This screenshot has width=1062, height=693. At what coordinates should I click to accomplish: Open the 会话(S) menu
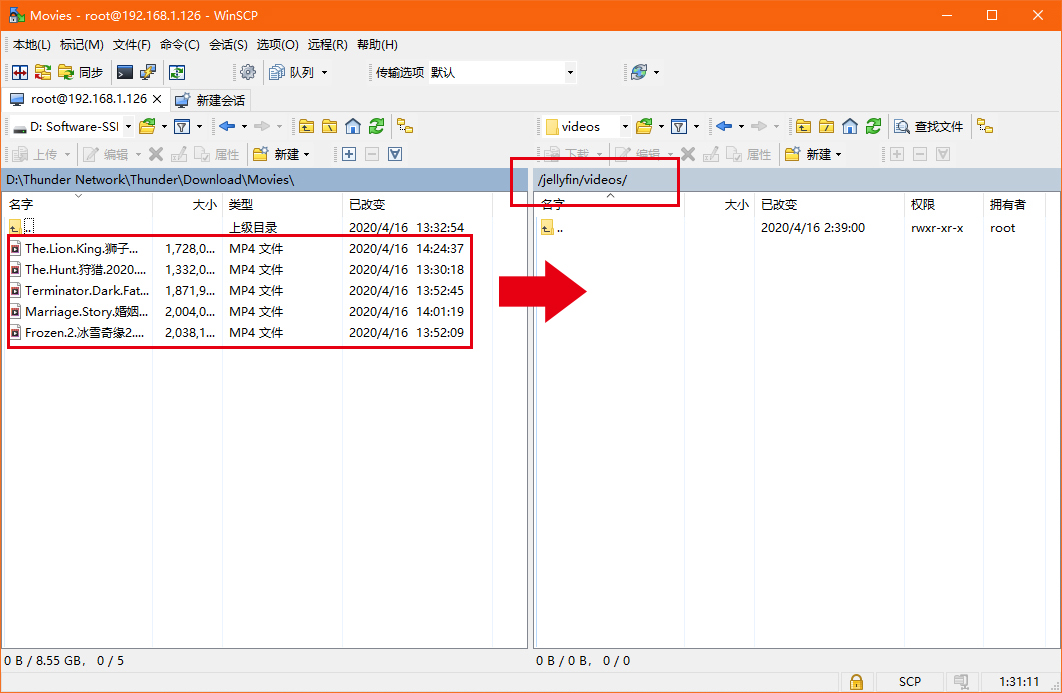click(228, 45)
